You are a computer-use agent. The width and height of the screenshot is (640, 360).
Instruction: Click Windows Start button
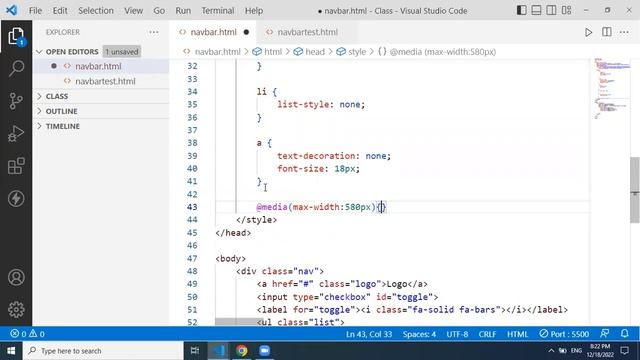pos(11,351)
